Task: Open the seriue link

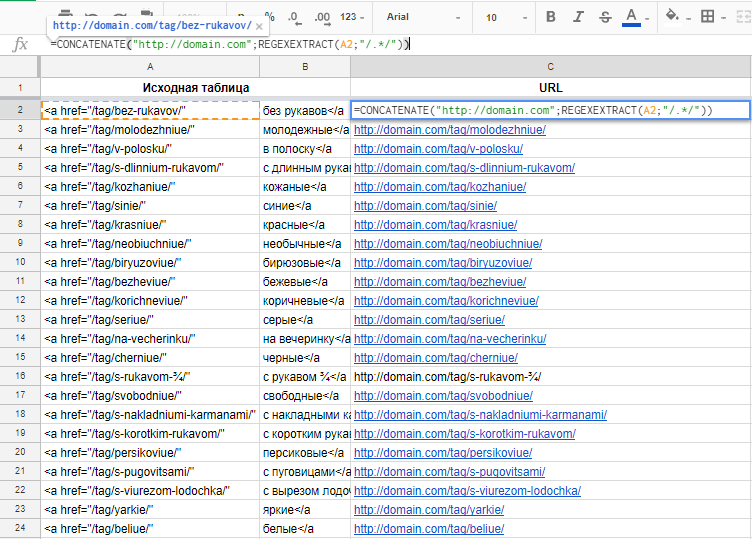Action: click(x=429, y=320)
